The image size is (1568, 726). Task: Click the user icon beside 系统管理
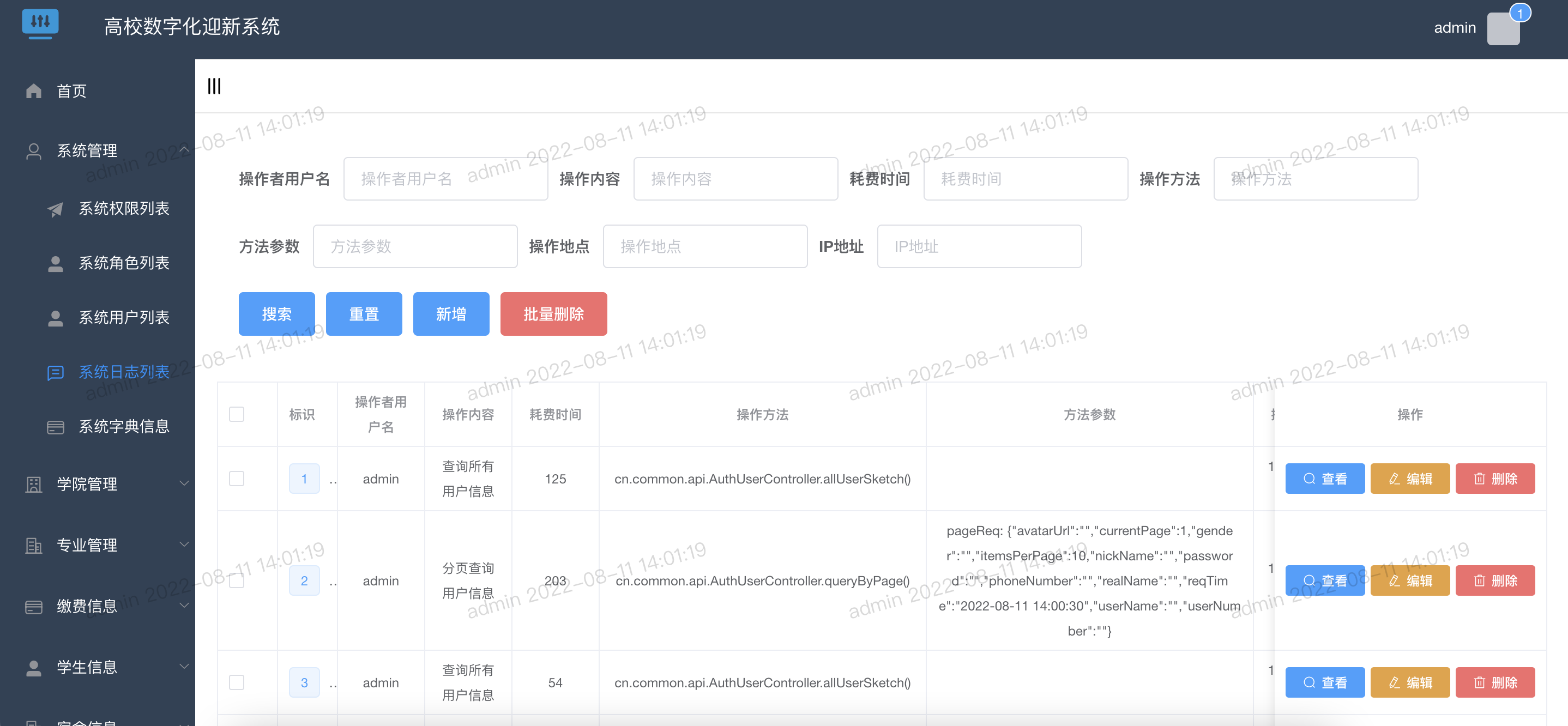[34, 151]
